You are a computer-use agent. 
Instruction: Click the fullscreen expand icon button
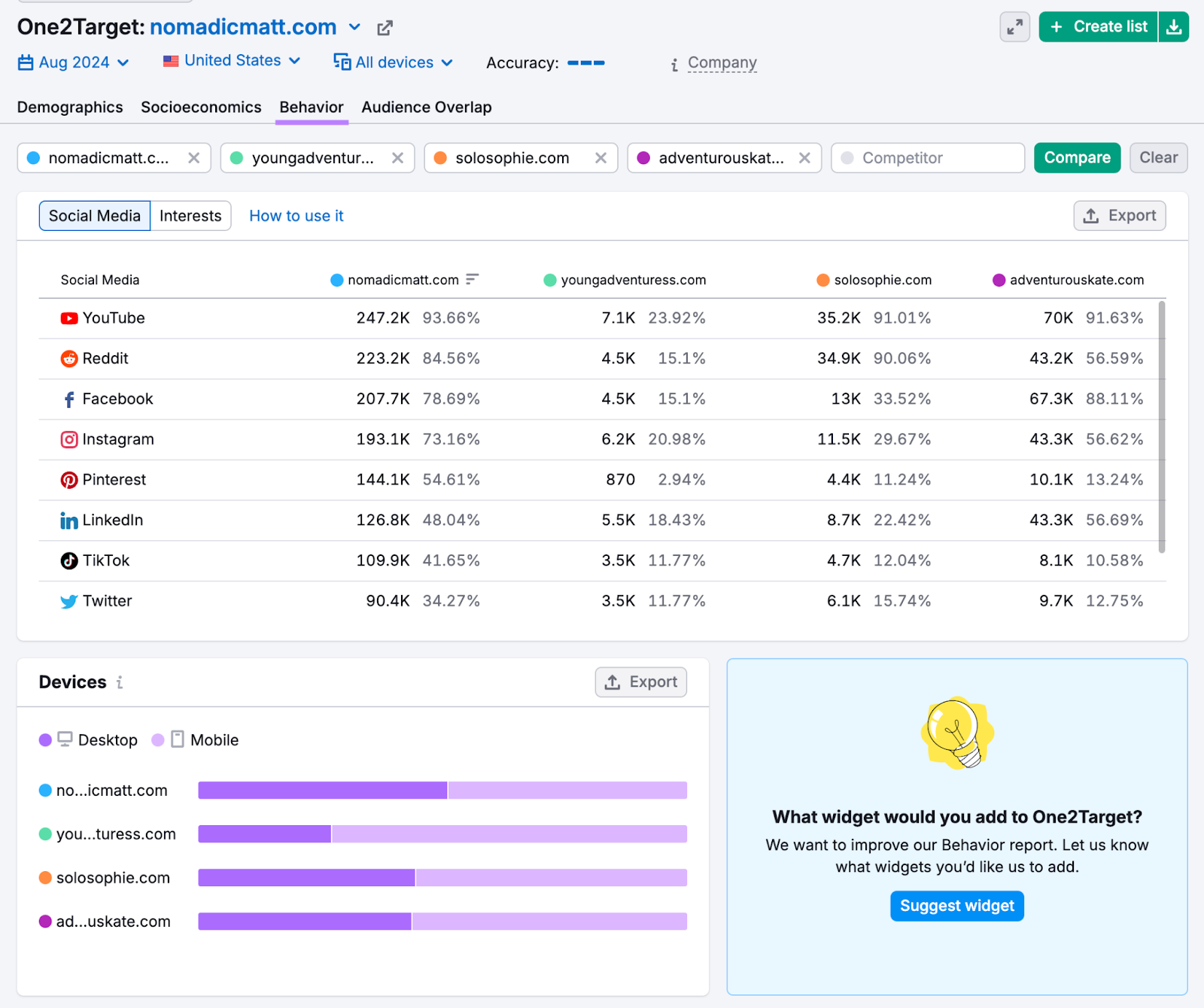[x=1014, y=27]
